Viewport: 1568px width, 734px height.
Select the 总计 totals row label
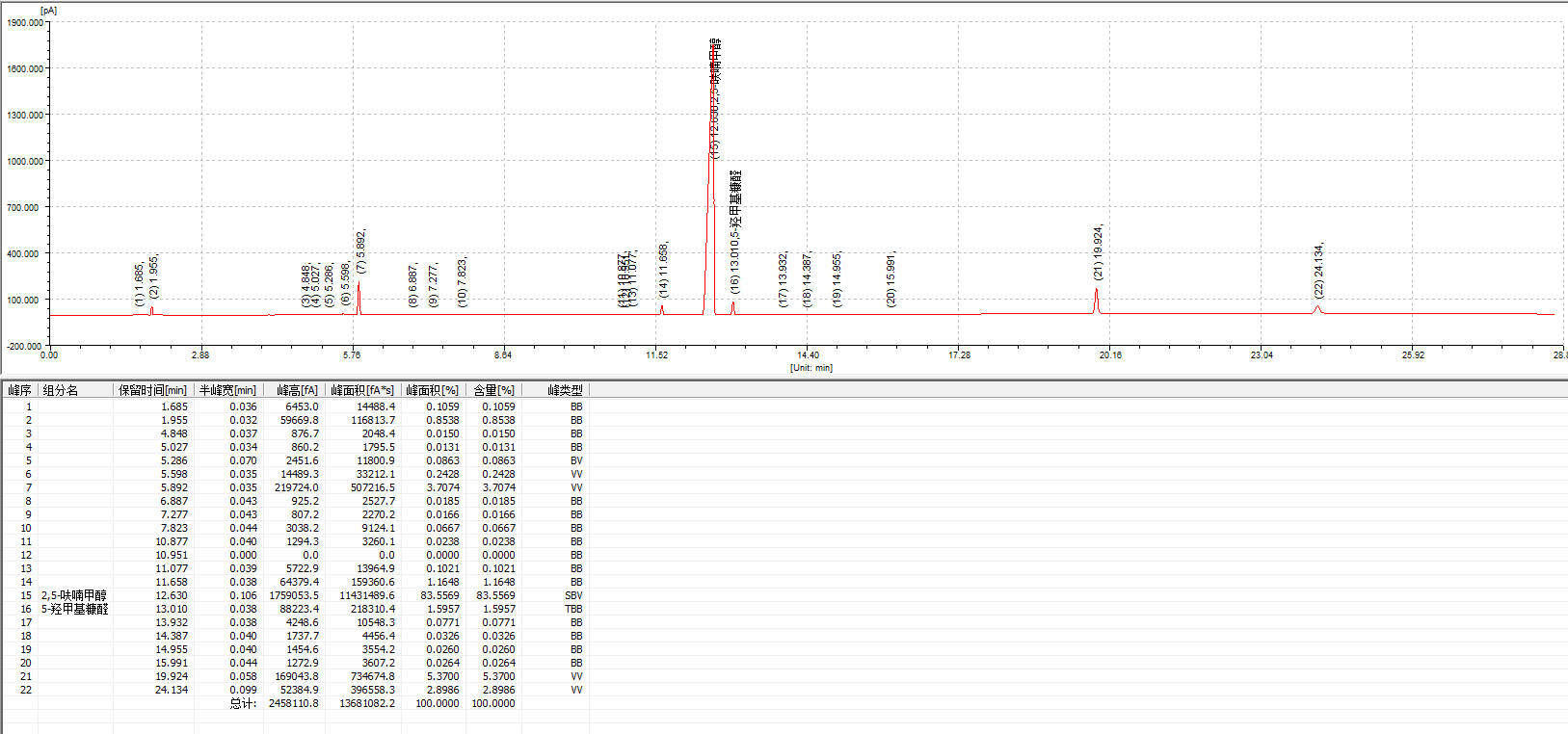click(x=243, y=703)
